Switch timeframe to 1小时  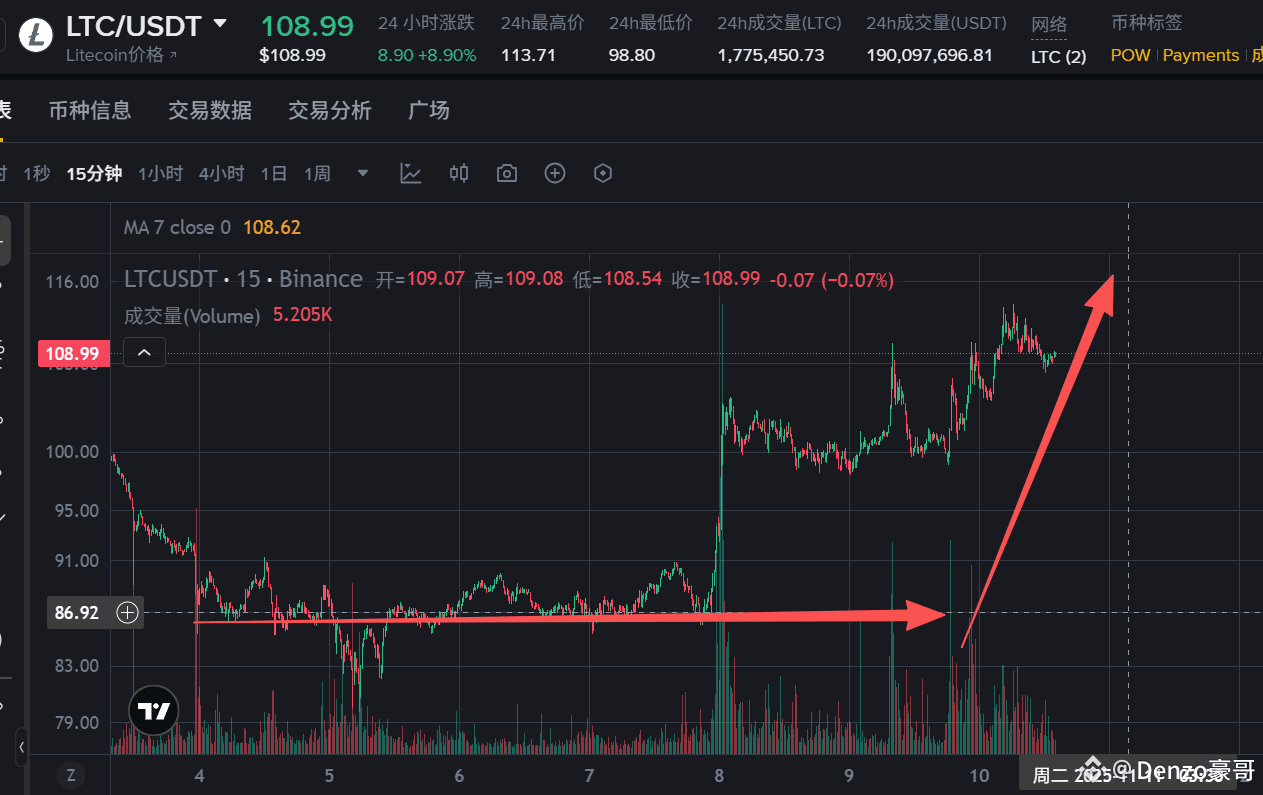click(x=159, y=173)
